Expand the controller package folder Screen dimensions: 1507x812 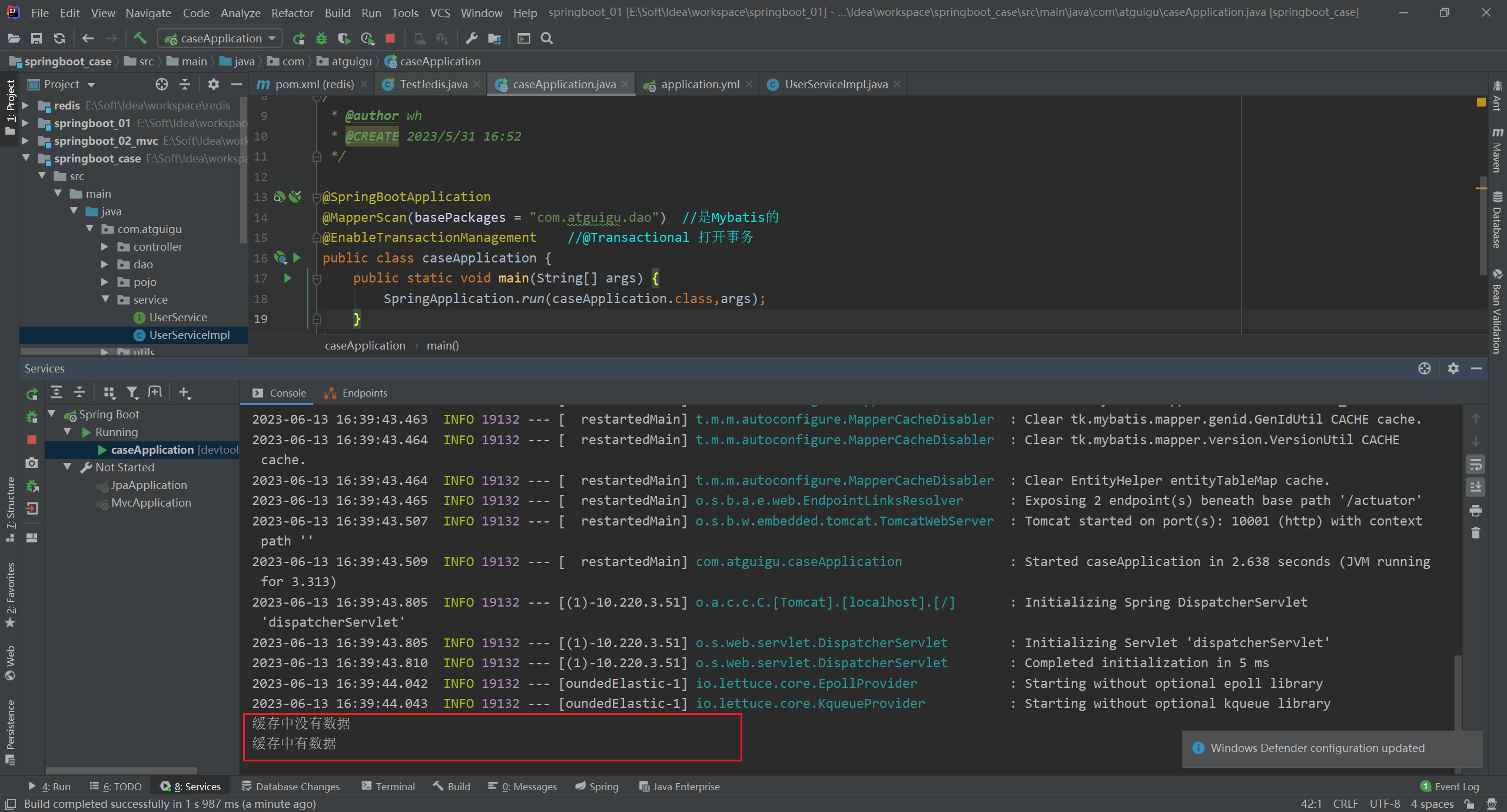click(x=105, y=247)
